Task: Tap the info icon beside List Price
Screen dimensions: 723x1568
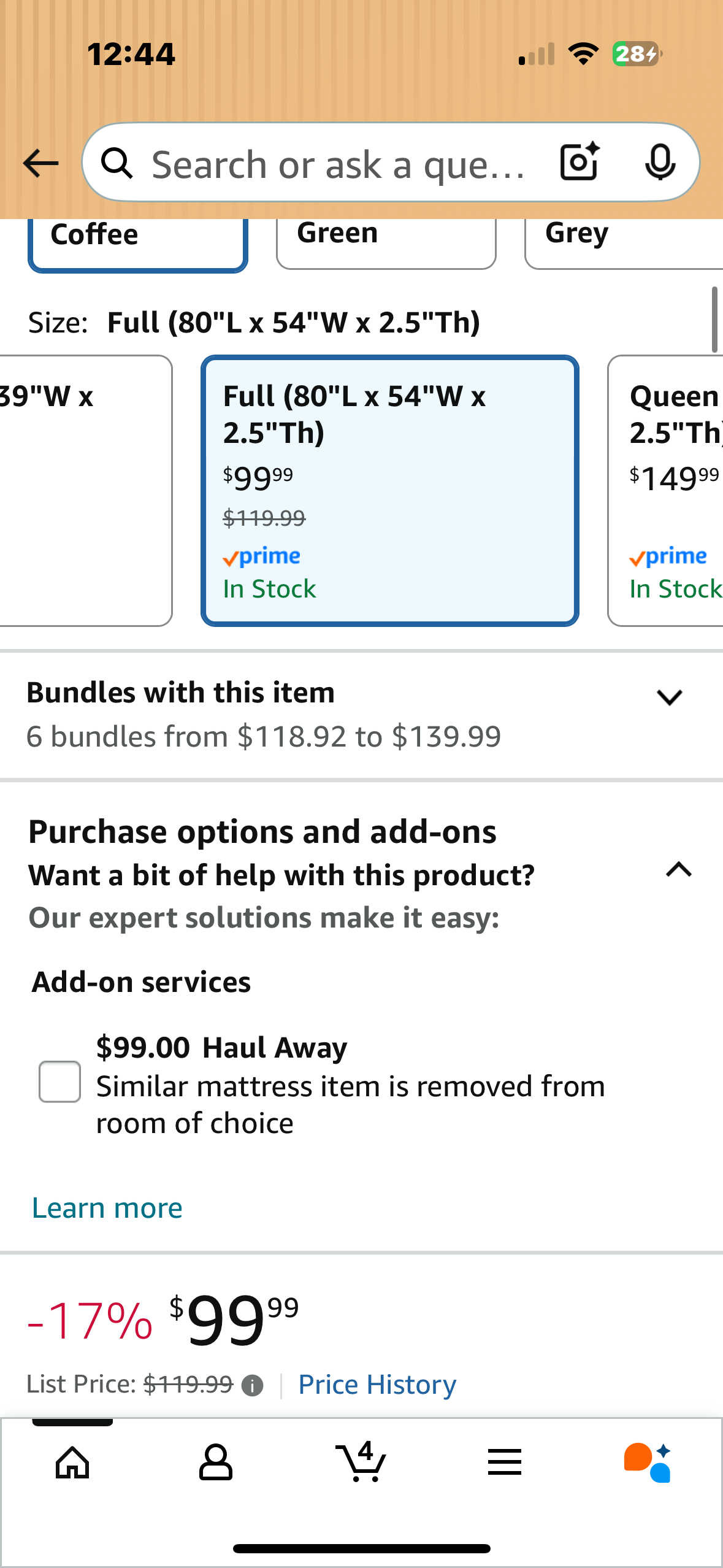Action: click(253, 1385)
